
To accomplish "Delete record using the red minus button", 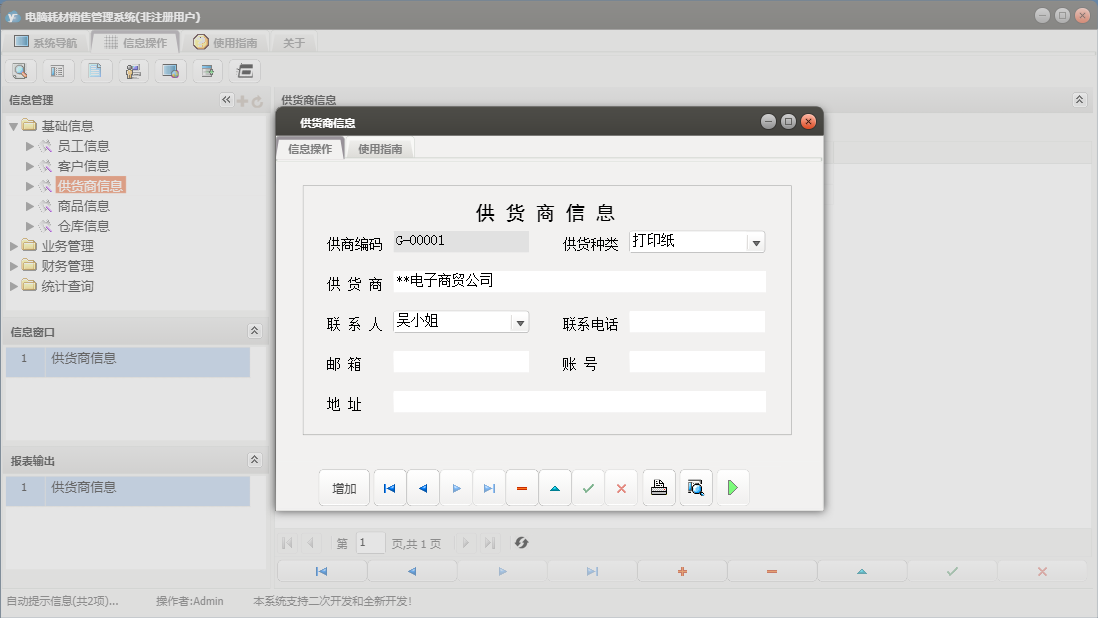I will click(x=521, y=488).
